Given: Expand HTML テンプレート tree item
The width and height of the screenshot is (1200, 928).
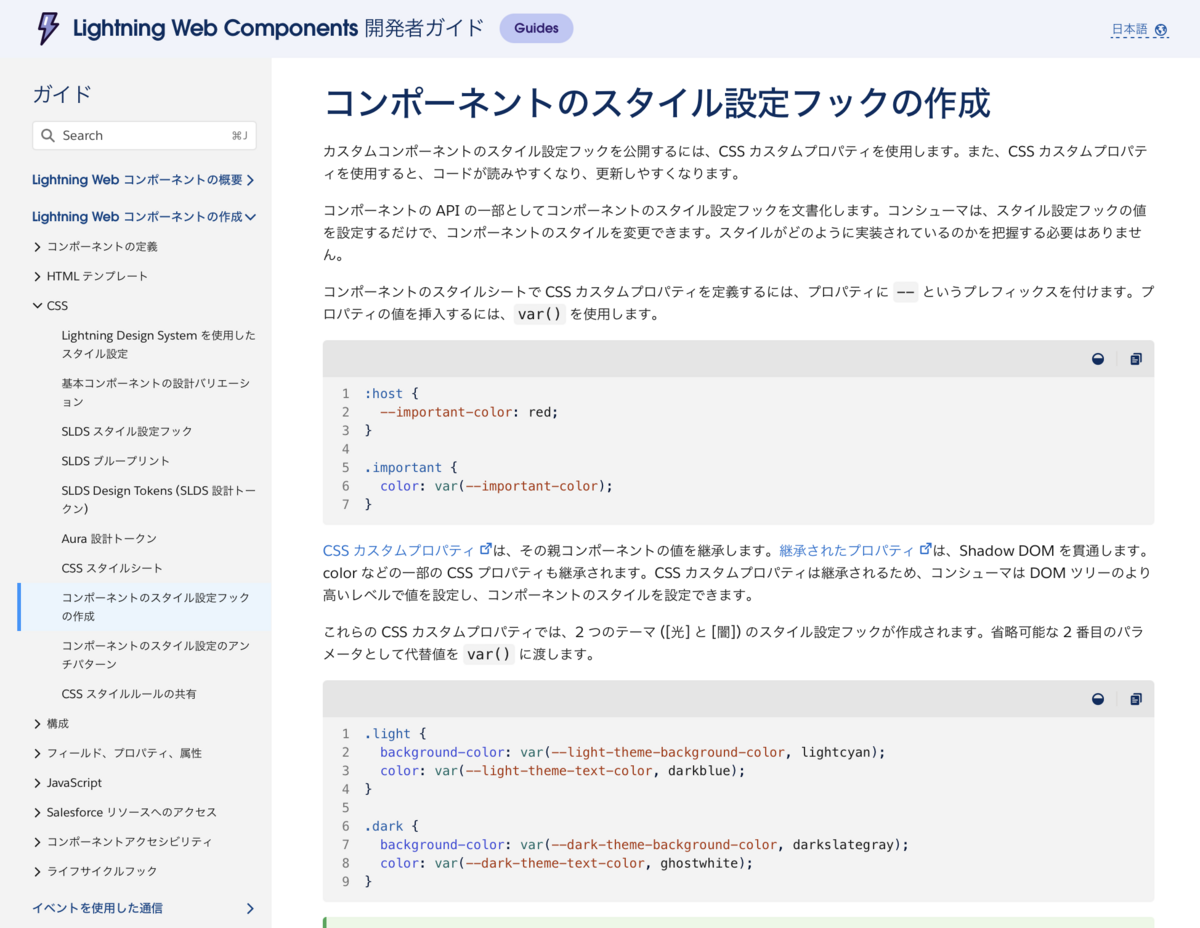Looking at the screenshot, I should [x=38, y=276].
